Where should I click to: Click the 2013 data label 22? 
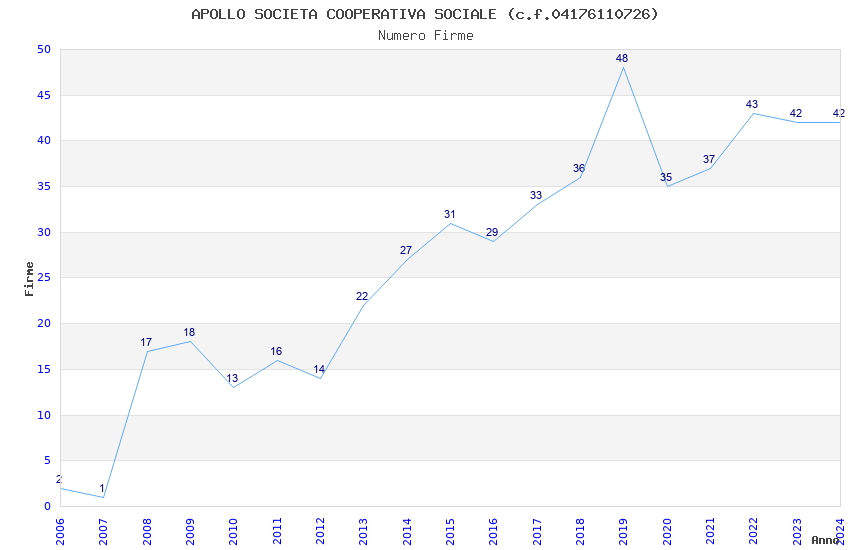(362, 296)
